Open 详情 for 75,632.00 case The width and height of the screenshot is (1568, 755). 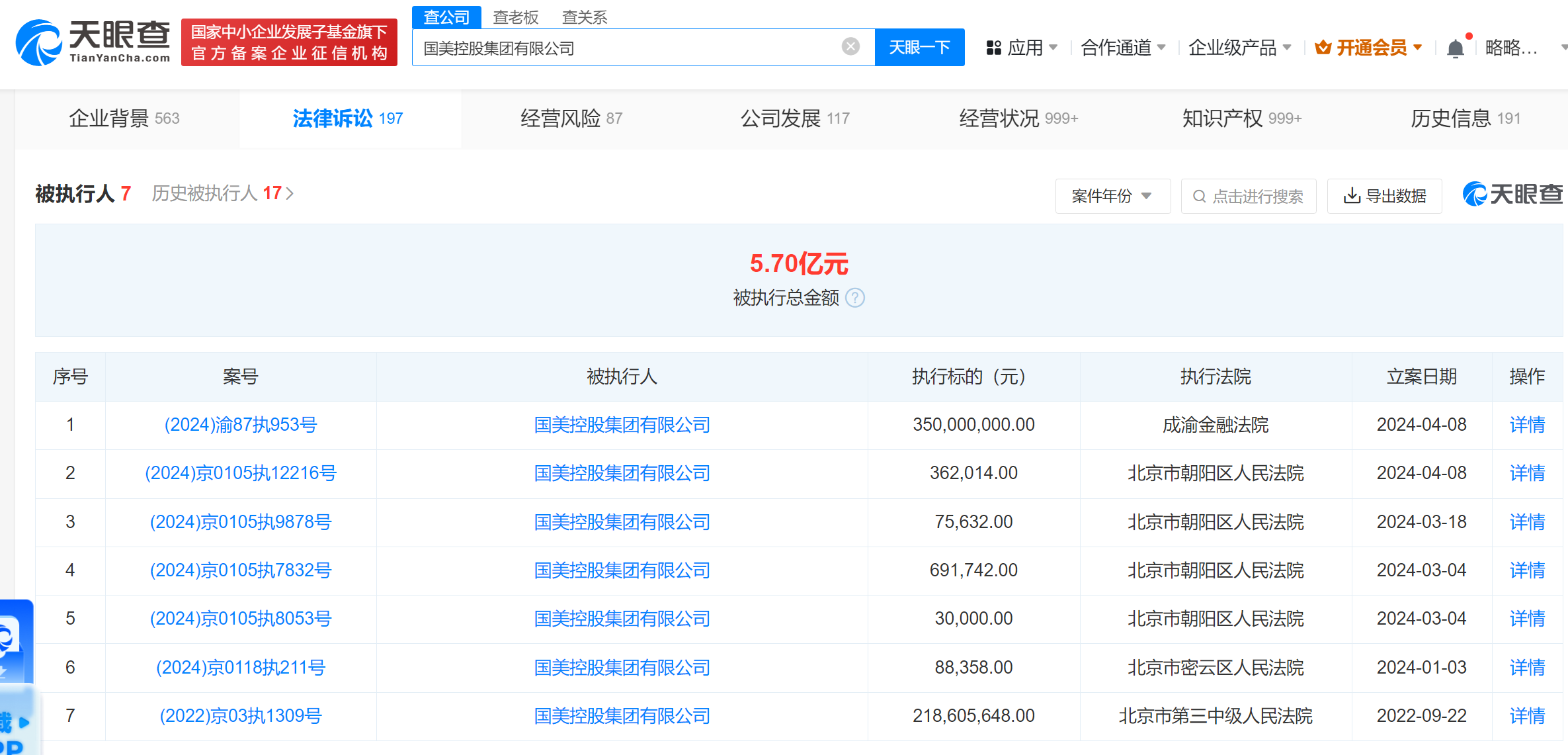1527,522
